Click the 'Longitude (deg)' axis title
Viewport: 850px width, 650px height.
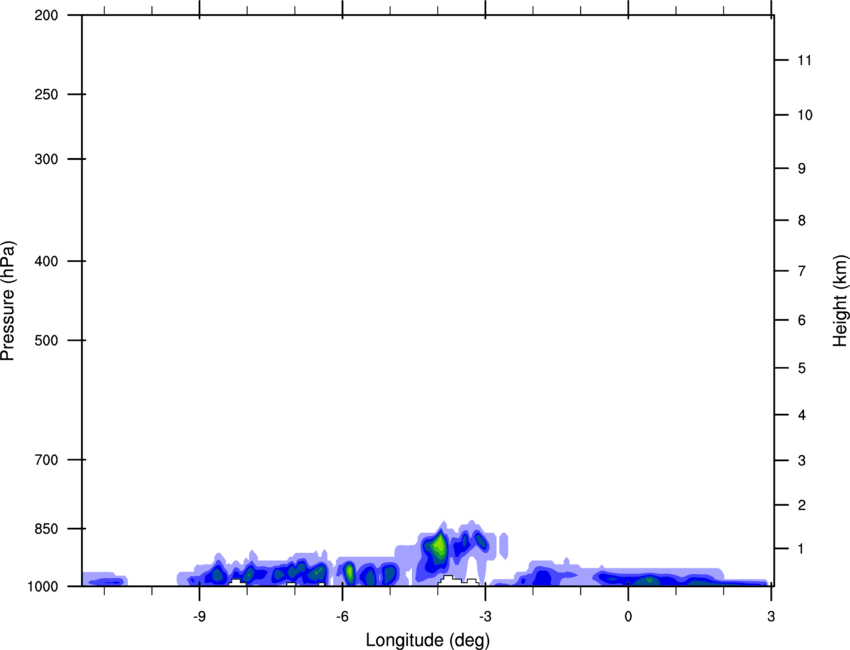click(x=428, y=640)
